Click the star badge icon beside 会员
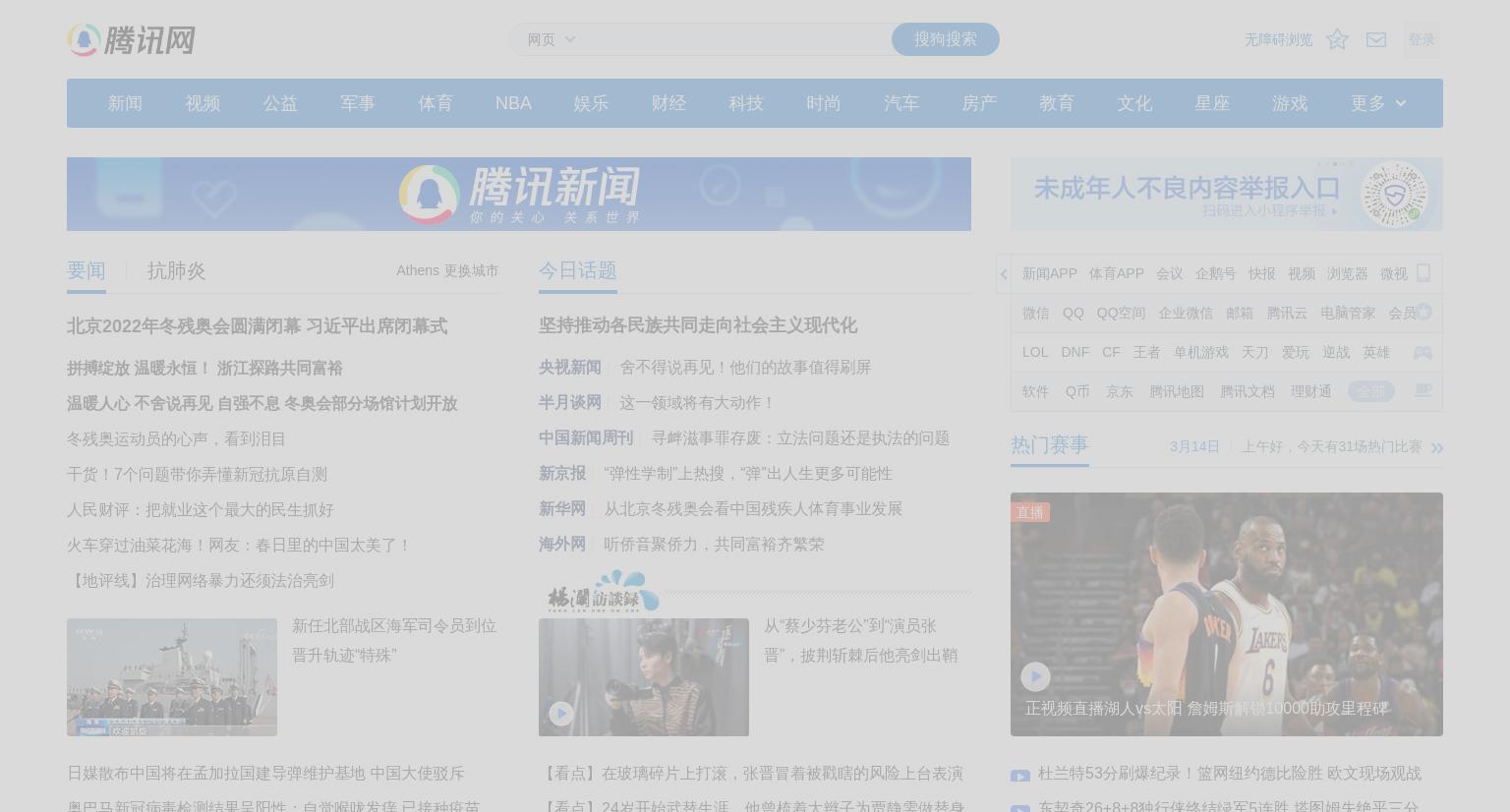 tap(1423, 313)
